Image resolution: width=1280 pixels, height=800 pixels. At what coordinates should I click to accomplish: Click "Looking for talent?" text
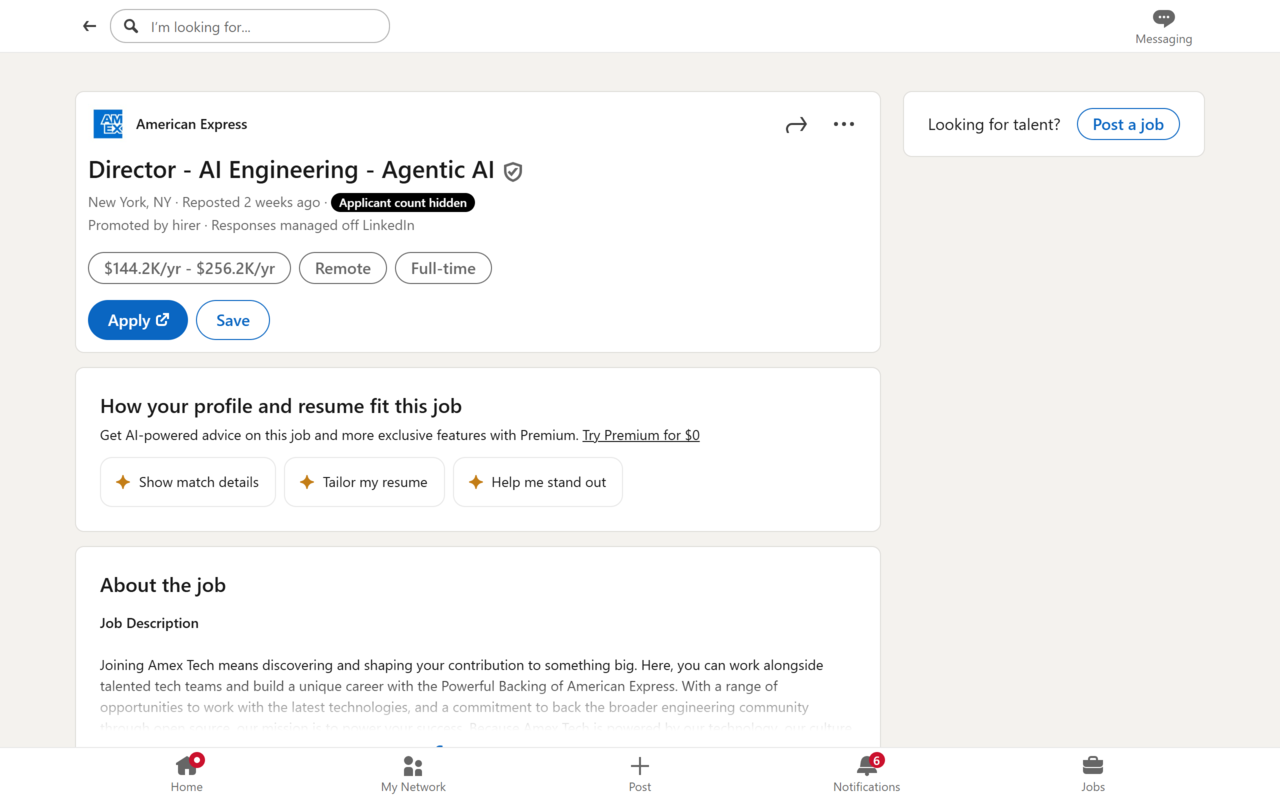[x=994, y=124]
